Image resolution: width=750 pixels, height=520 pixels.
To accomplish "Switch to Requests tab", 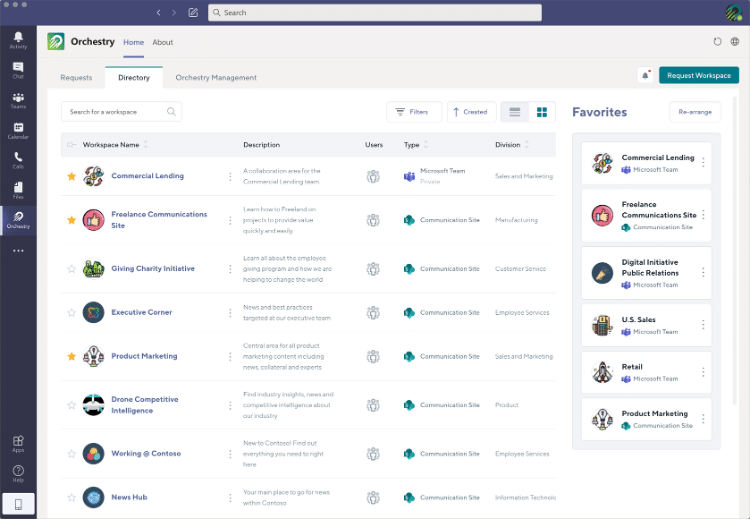I will coord(76,77).
